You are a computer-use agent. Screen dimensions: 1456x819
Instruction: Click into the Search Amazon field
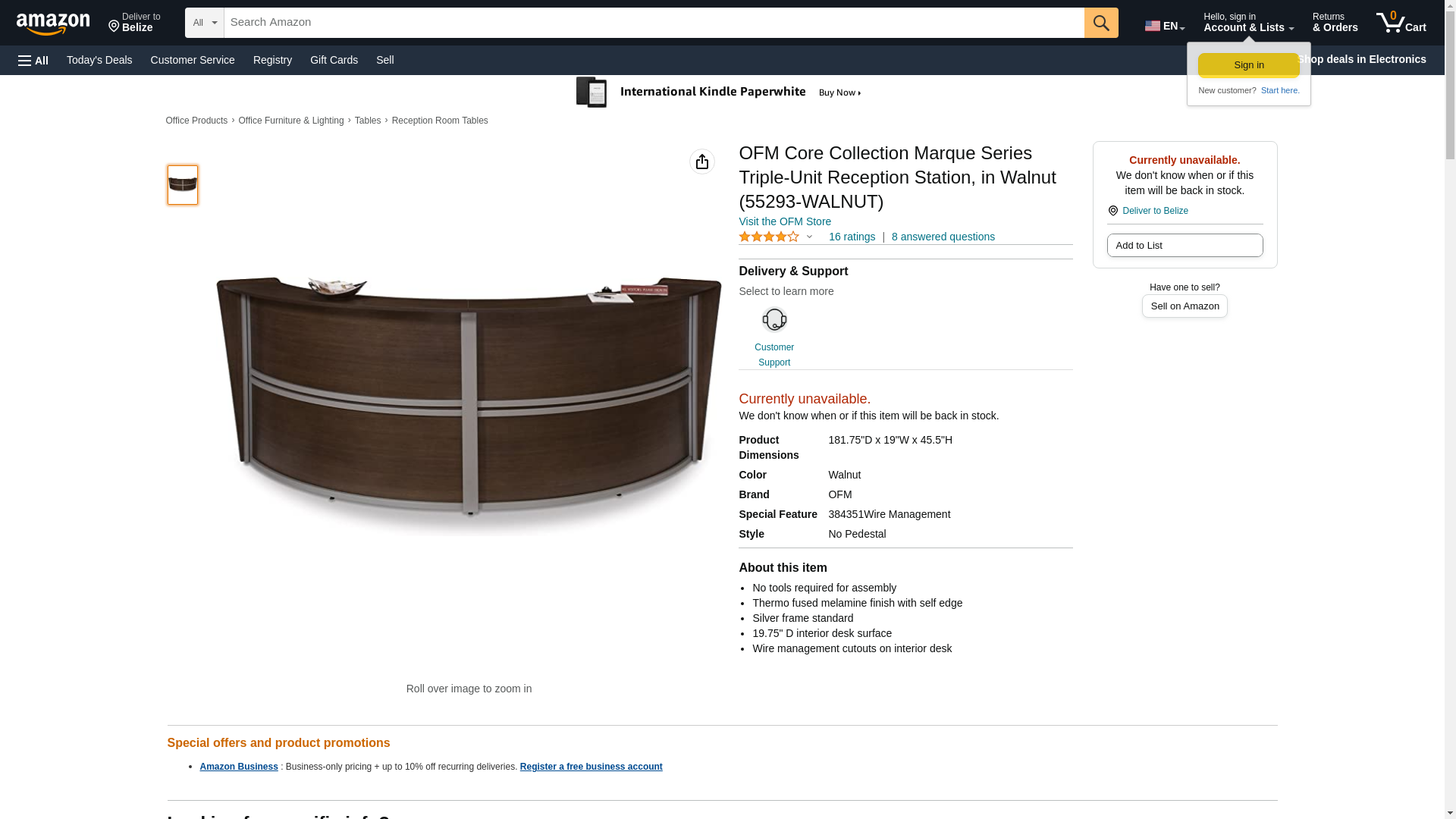coord(653,23)
